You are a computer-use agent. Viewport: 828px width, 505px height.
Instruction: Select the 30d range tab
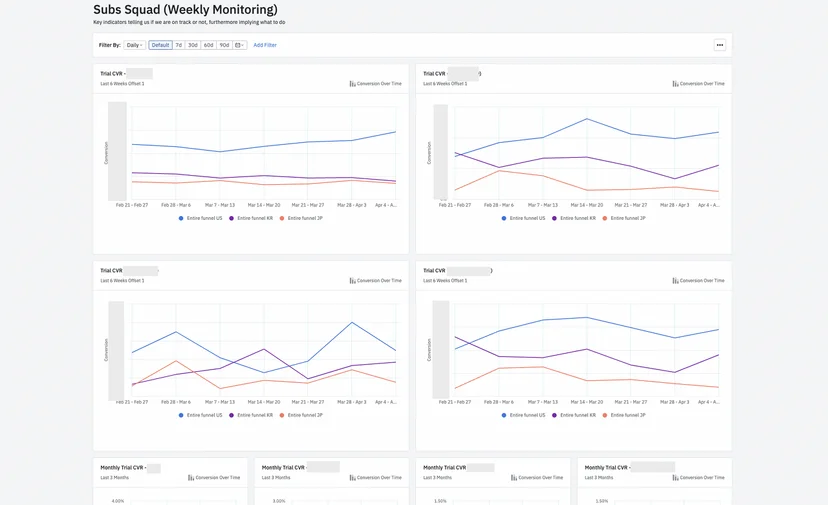click(x=193, y=45)
